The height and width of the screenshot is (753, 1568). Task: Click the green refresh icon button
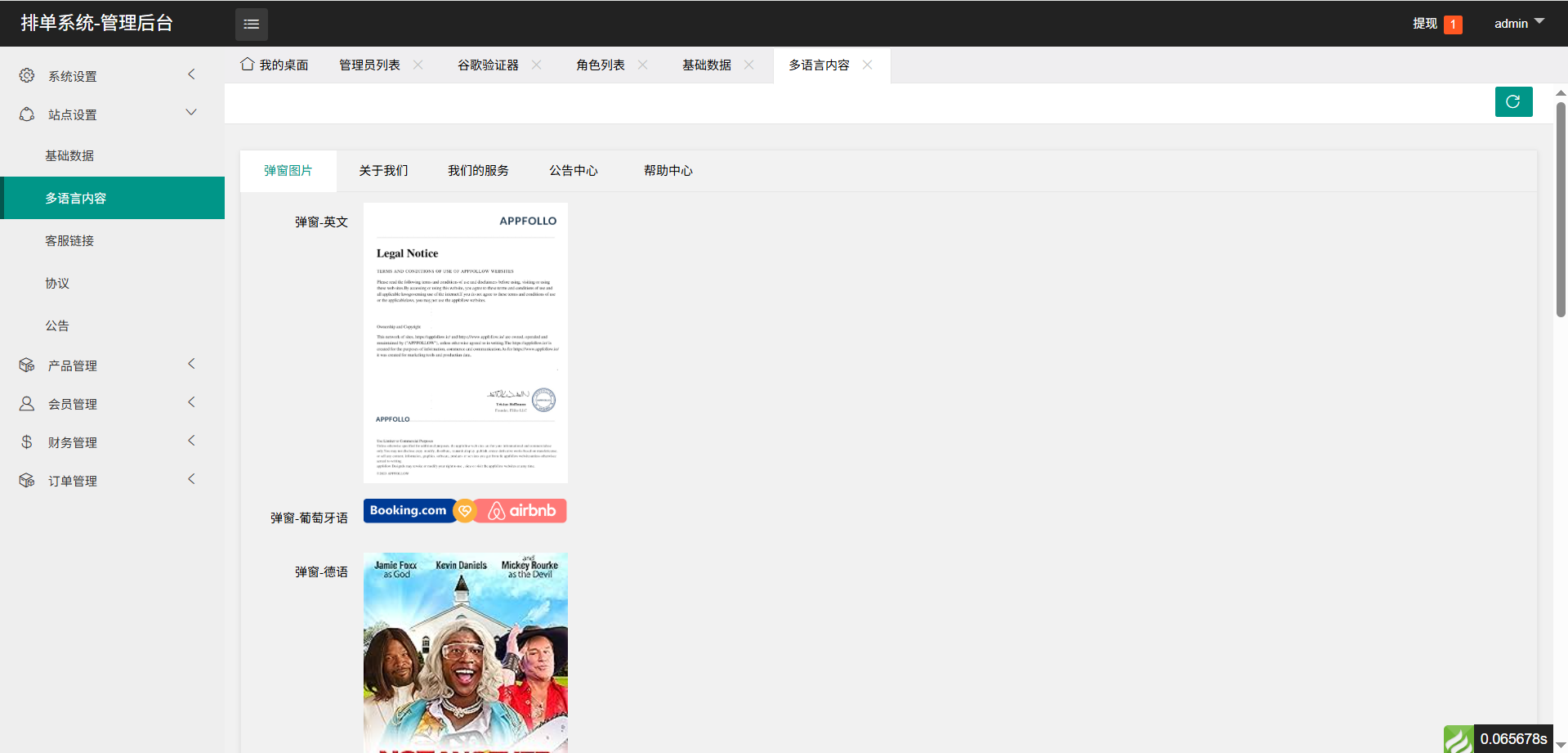(x=1513, y=102)
